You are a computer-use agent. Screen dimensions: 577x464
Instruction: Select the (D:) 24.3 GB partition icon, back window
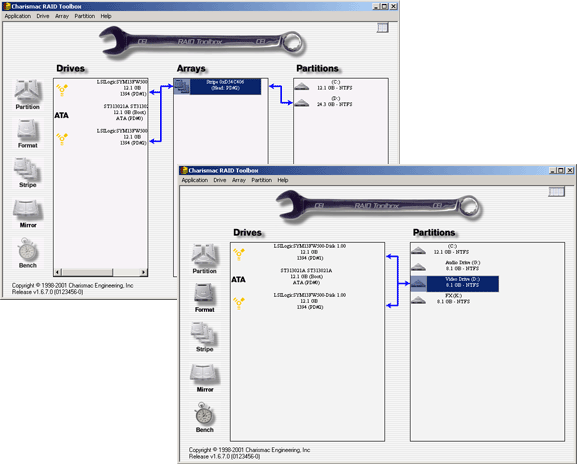tap(301, 103)
